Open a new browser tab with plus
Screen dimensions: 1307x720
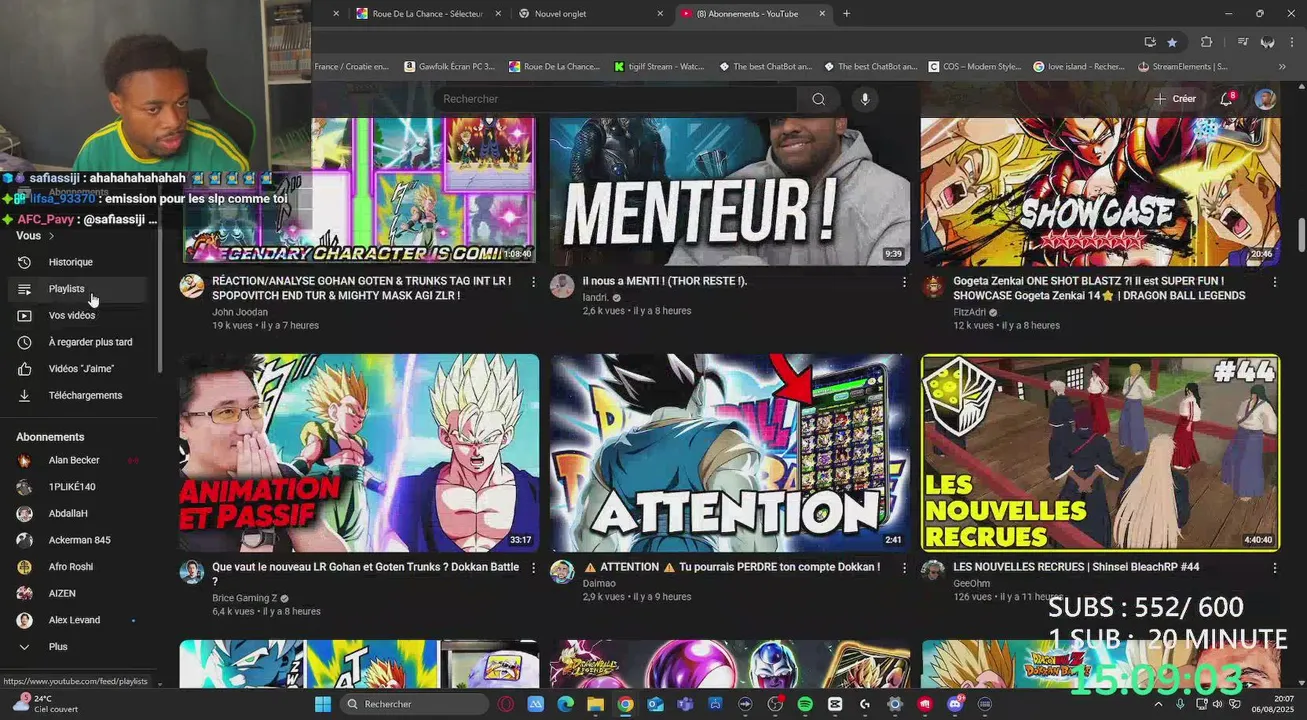click(847, 14)
